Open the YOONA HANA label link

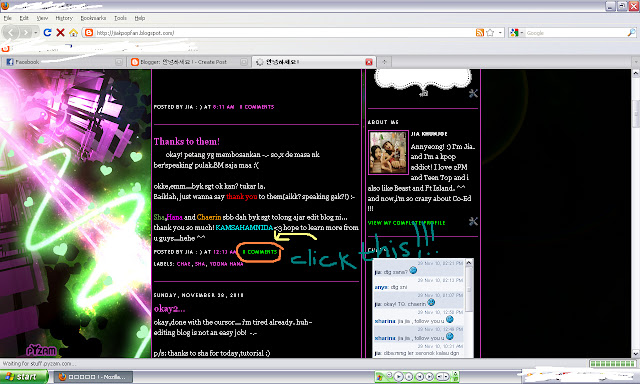point(227,264)
